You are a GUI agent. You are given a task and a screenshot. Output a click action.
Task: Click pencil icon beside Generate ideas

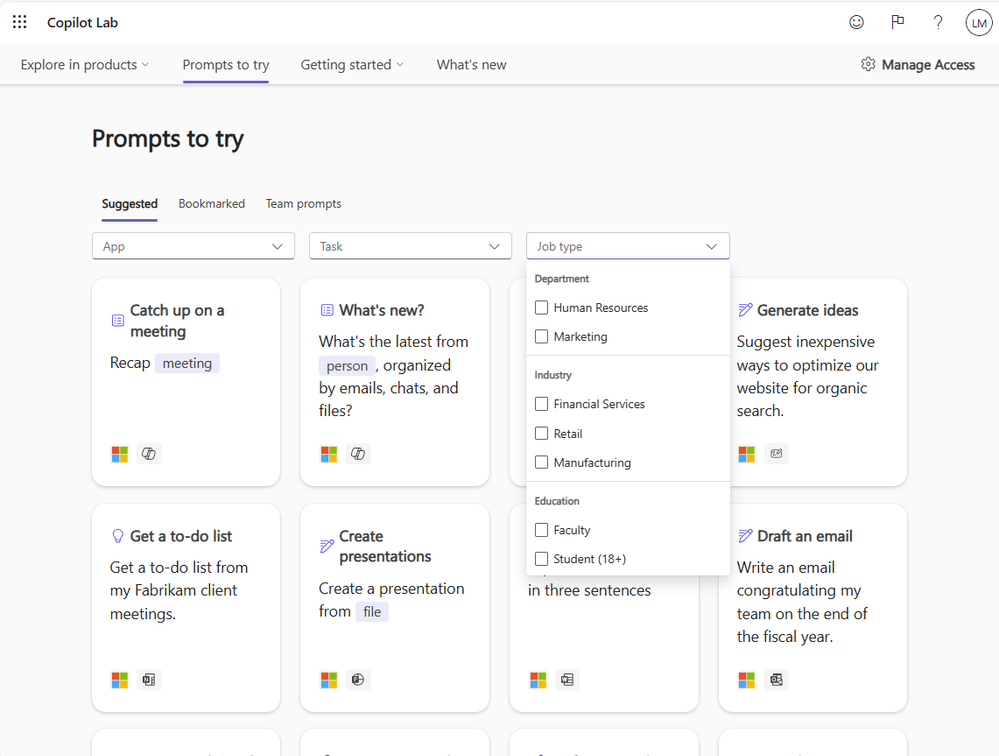point(745,310)
